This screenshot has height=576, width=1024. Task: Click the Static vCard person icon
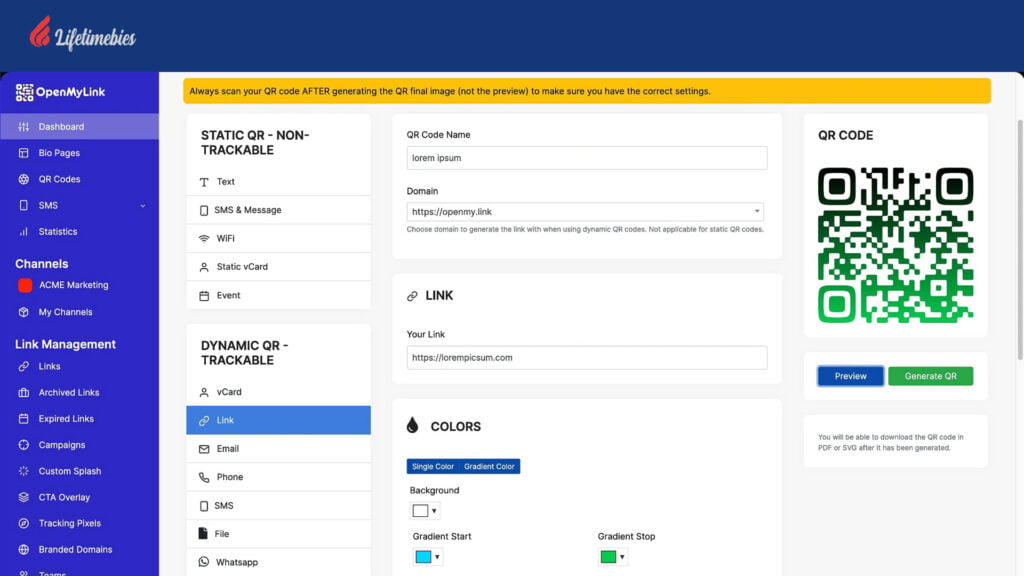tap(204, 267)
